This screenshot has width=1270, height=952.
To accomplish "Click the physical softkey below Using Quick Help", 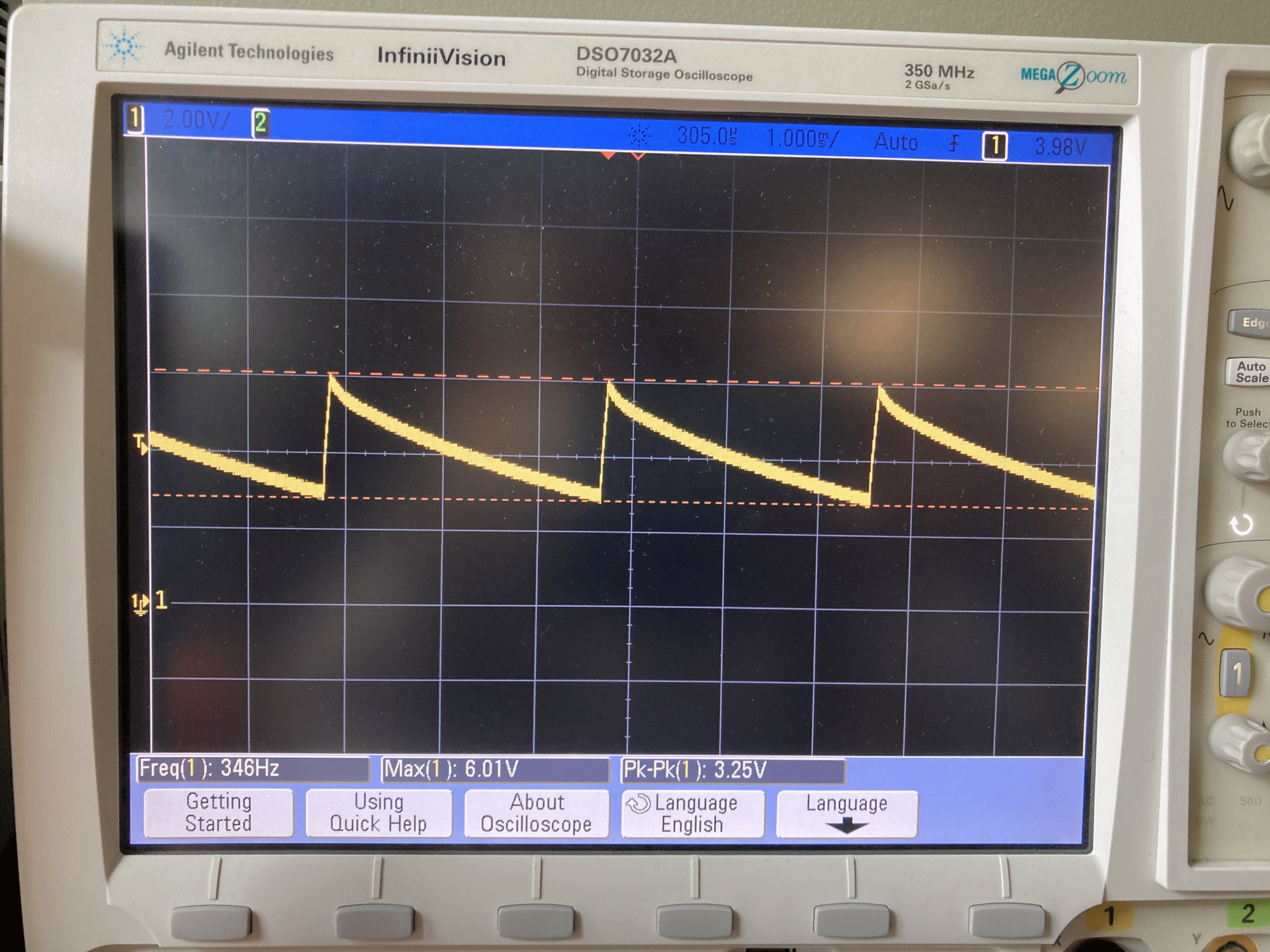I will 375,922.
